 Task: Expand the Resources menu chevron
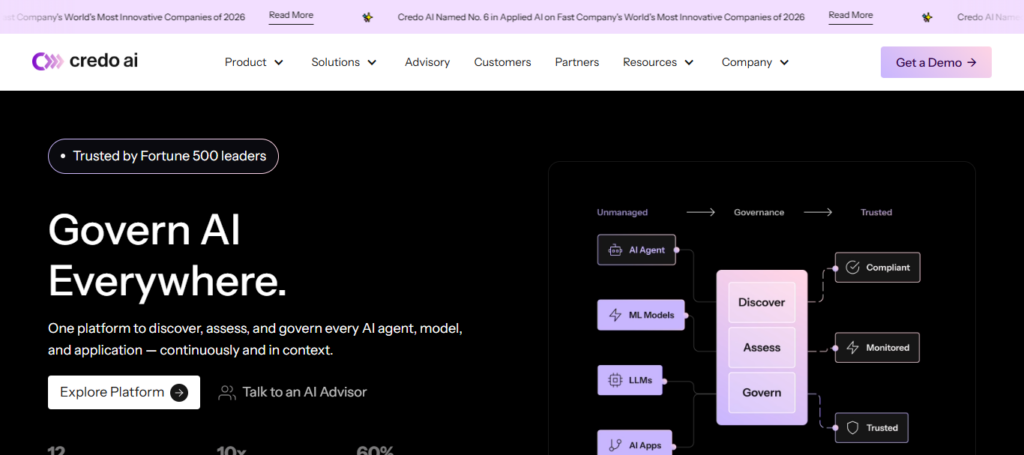coord(689,63)
